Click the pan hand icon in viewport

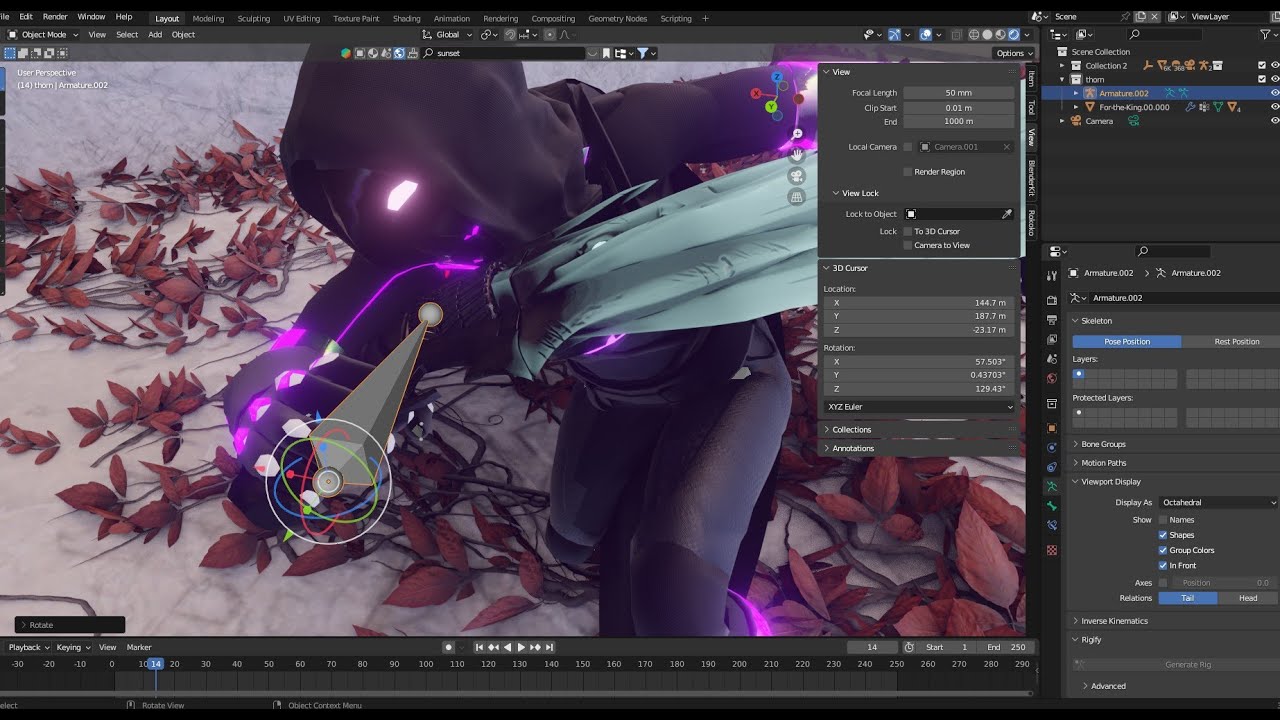coord(797,155)
